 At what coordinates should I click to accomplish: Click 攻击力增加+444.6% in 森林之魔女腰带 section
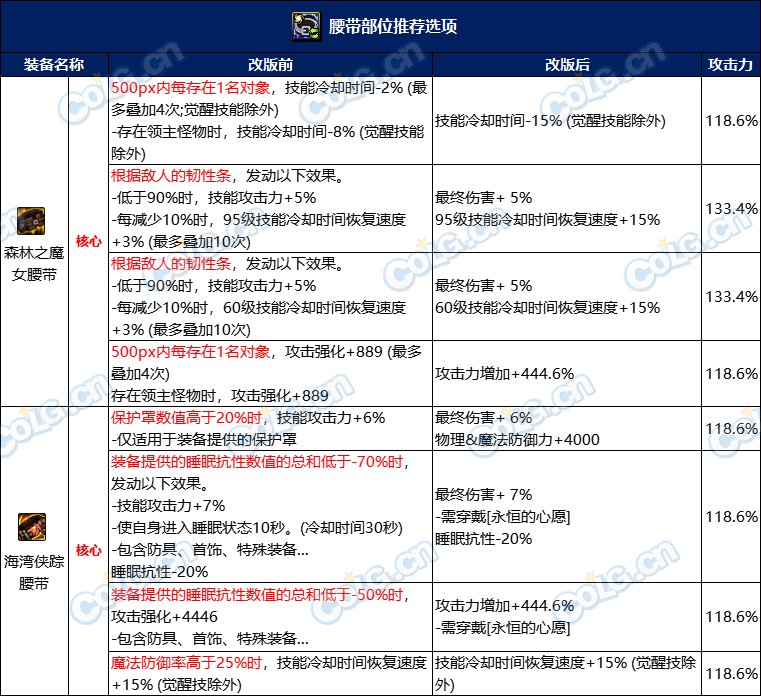click(504, 374)
